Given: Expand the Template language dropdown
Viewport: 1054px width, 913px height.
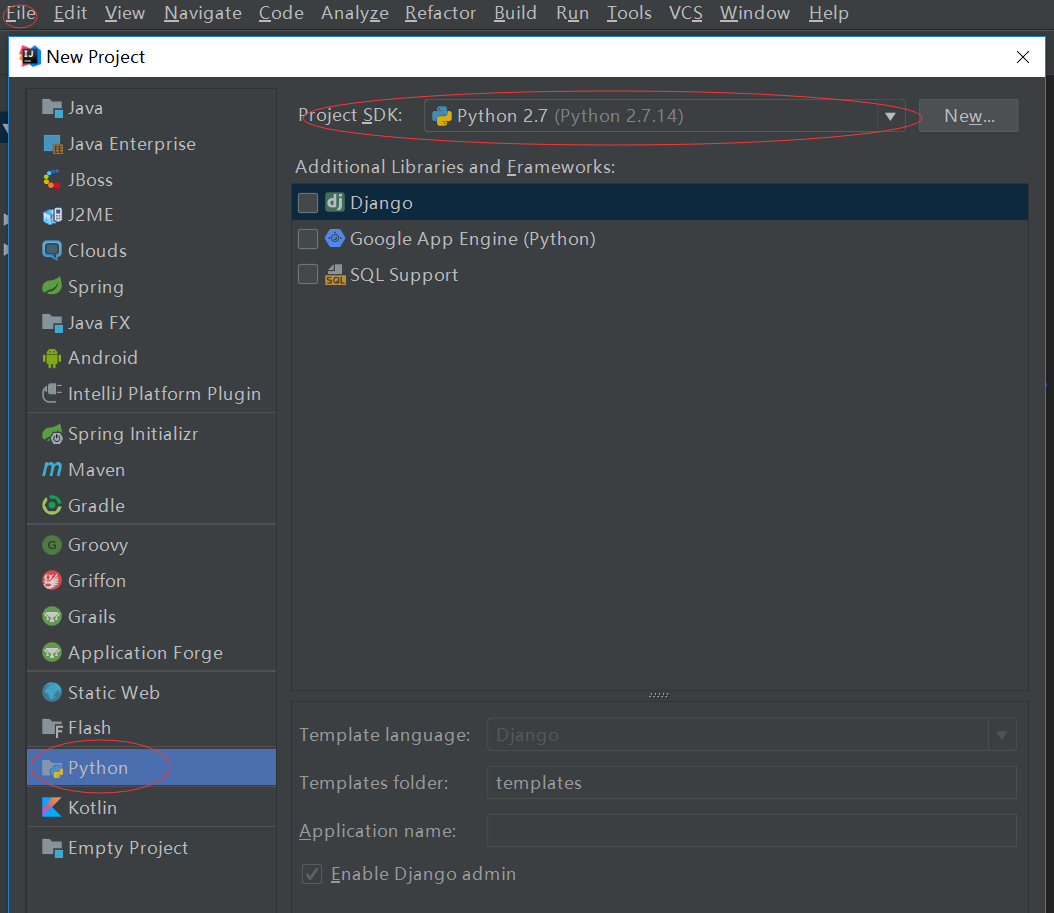Looking at the screenshot, I should (1002, 735).
